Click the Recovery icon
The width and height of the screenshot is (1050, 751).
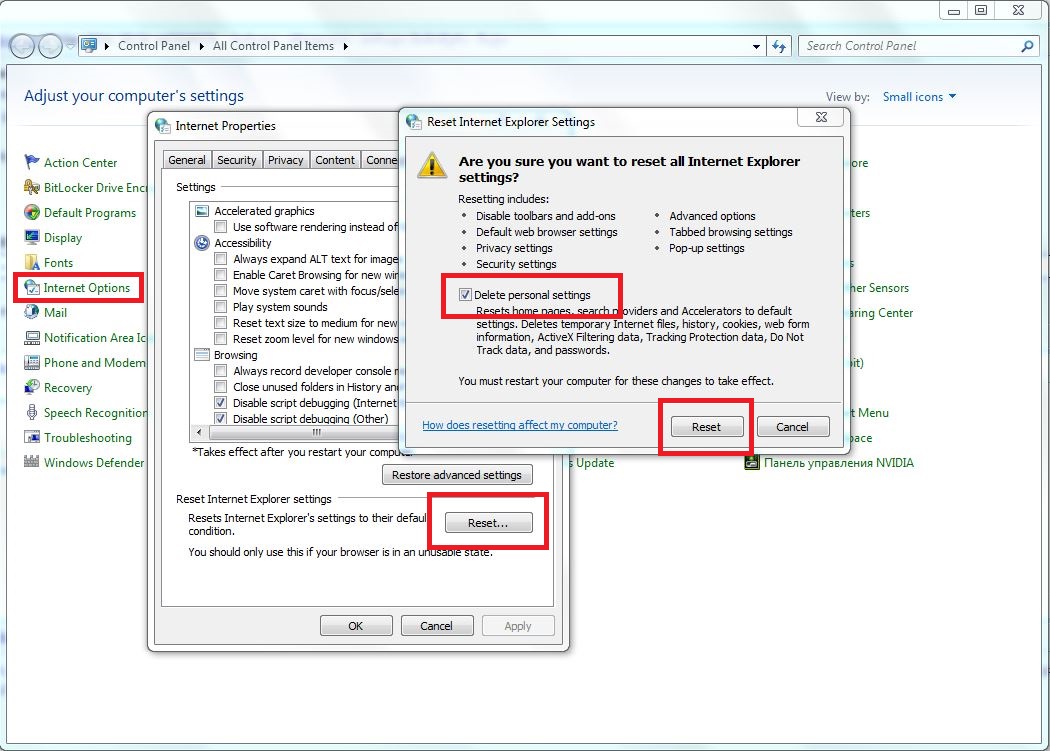click(x=31, y=387)
